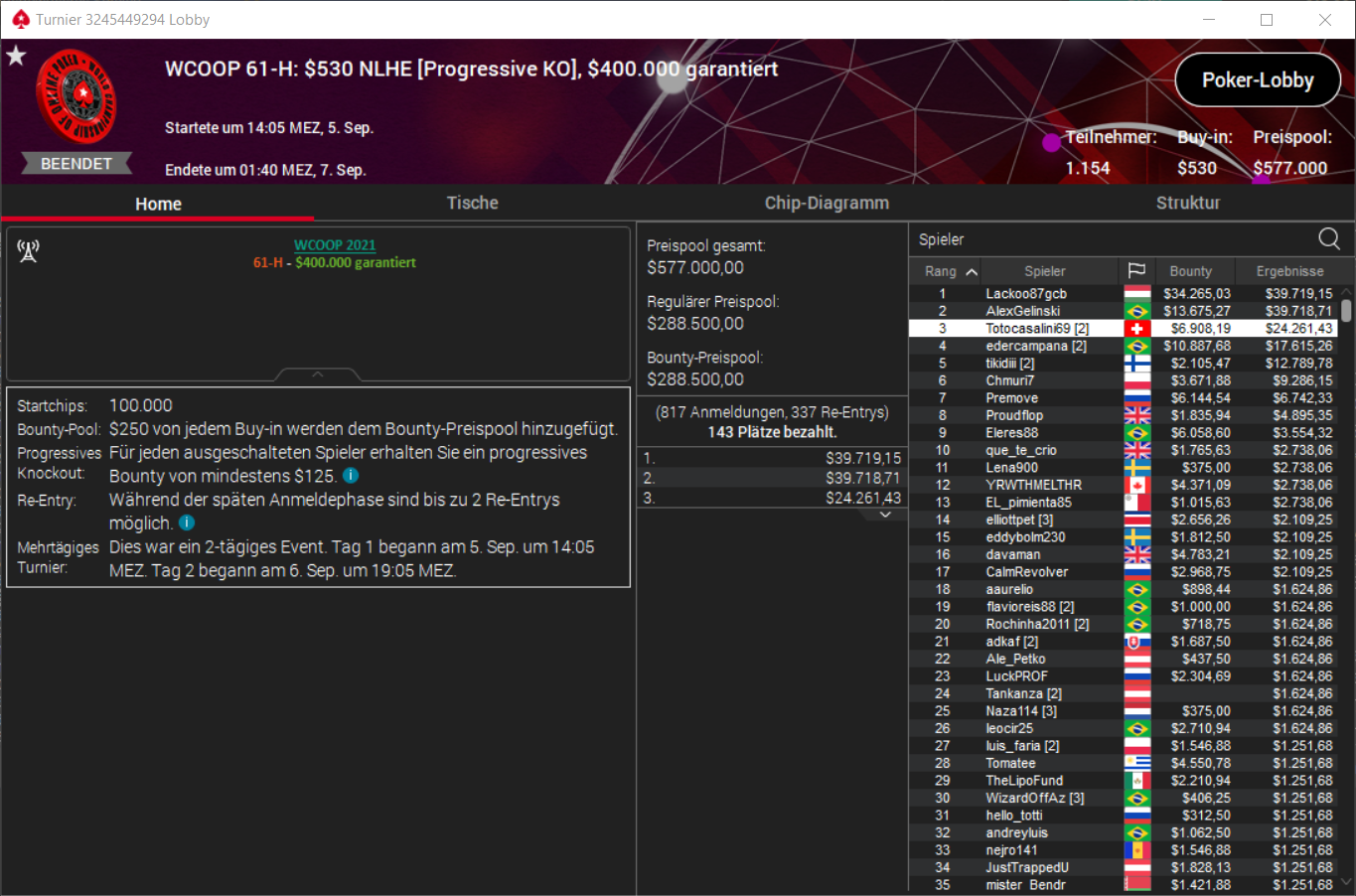Click the red tournament chip logo
Viewport: 1356px width, 896px height.
(x=76, y=96)
